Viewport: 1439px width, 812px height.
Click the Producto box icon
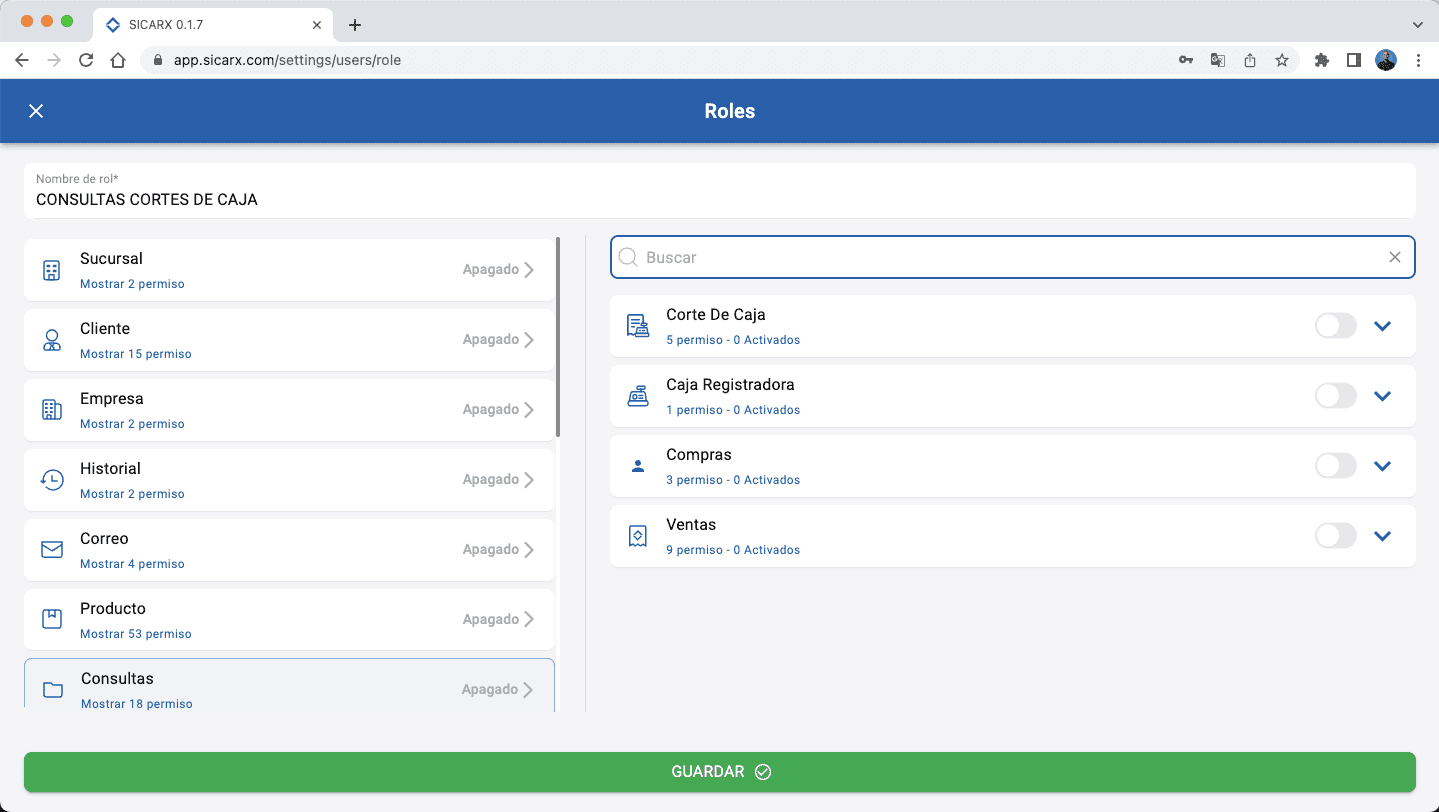[x=52, y=619]
